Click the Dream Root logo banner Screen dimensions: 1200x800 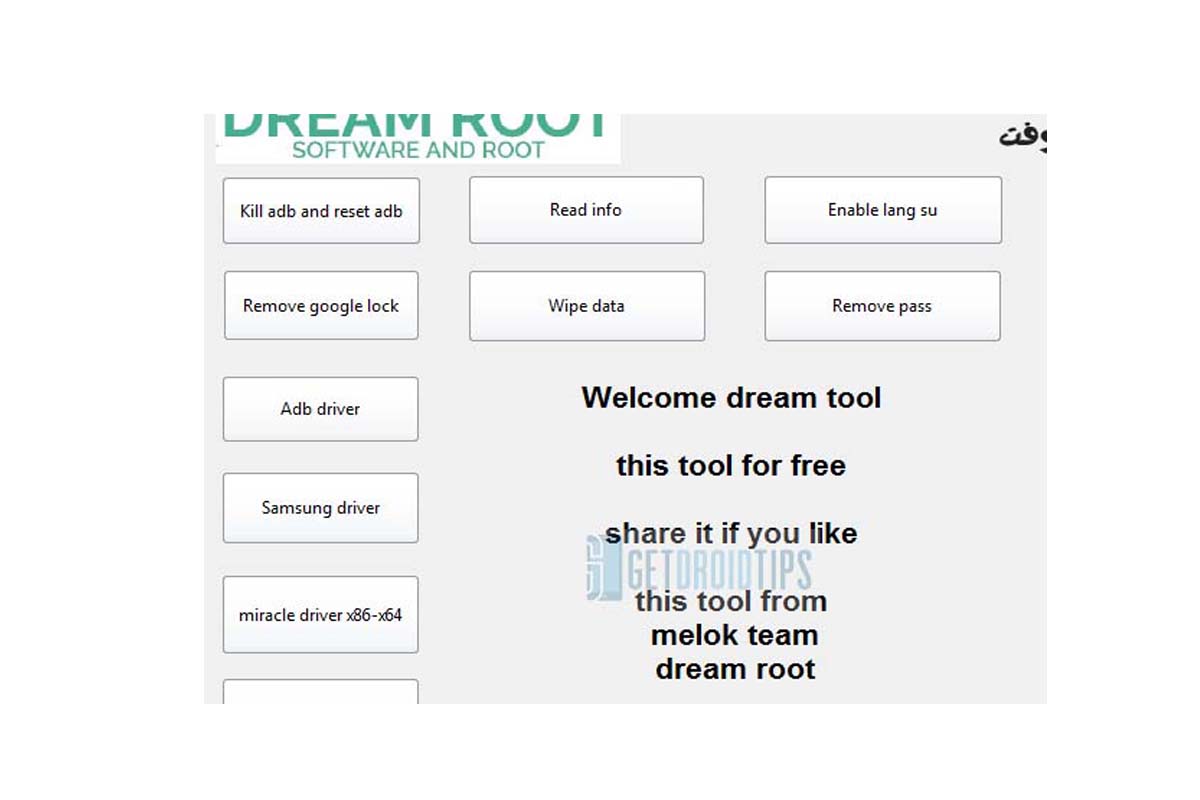[418, 138]
